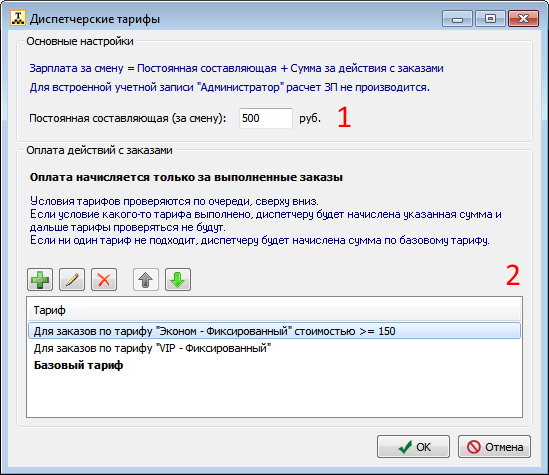549x475 pixels.
Task: Minimize the Диспетчерские тарифы window
Action: click(457, 19)
